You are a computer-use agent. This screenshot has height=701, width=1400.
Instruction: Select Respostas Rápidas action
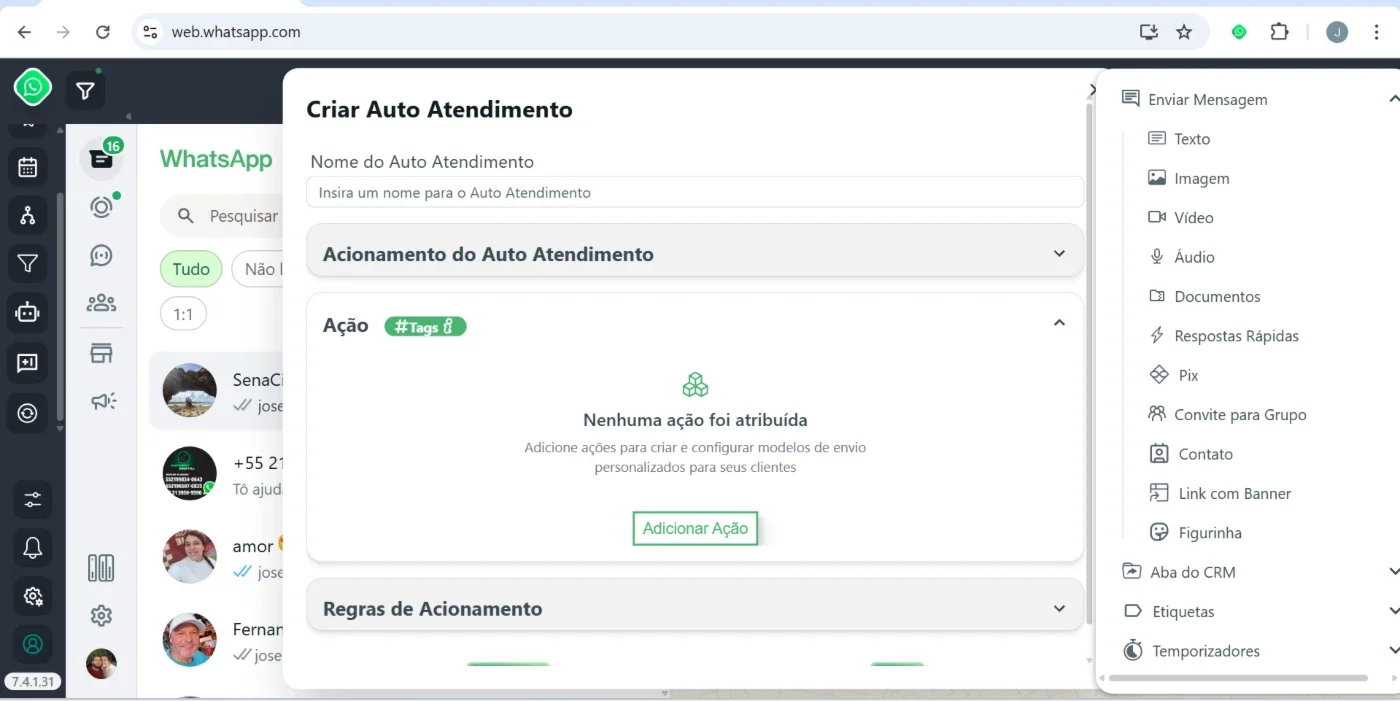click(x=1223, y=336)
